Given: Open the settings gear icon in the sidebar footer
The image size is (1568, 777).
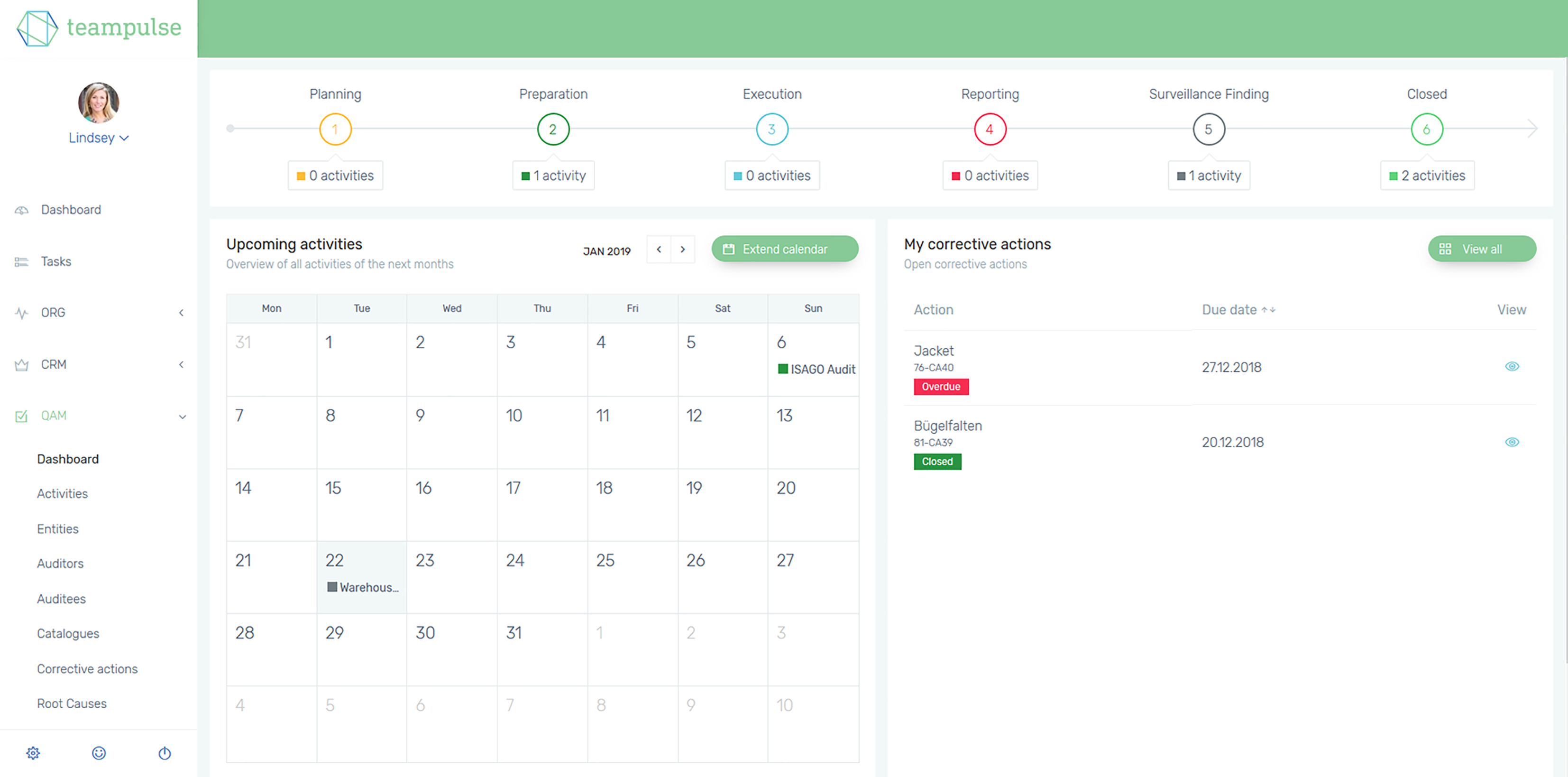Looking at the screenshot, I should tap(33, 753).
